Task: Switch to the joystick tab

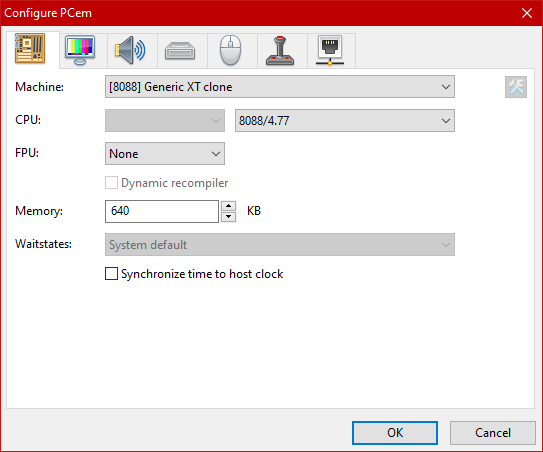Action: pos(280,50)
